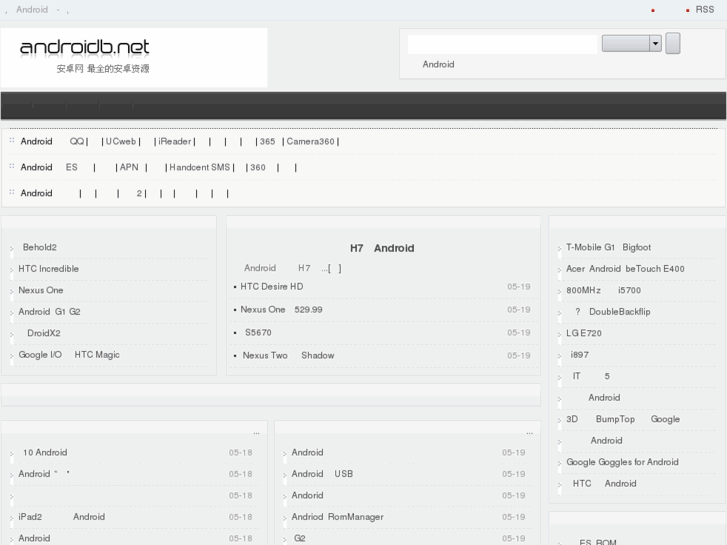Open the iReader software link
The height and width of the screenshot is (545, 727).
click(174, 141)
